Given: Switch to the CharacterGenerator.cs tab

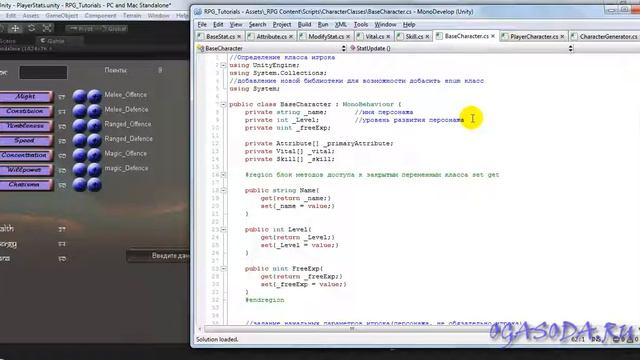Looking at the screenshot, I should click(607, 37).
